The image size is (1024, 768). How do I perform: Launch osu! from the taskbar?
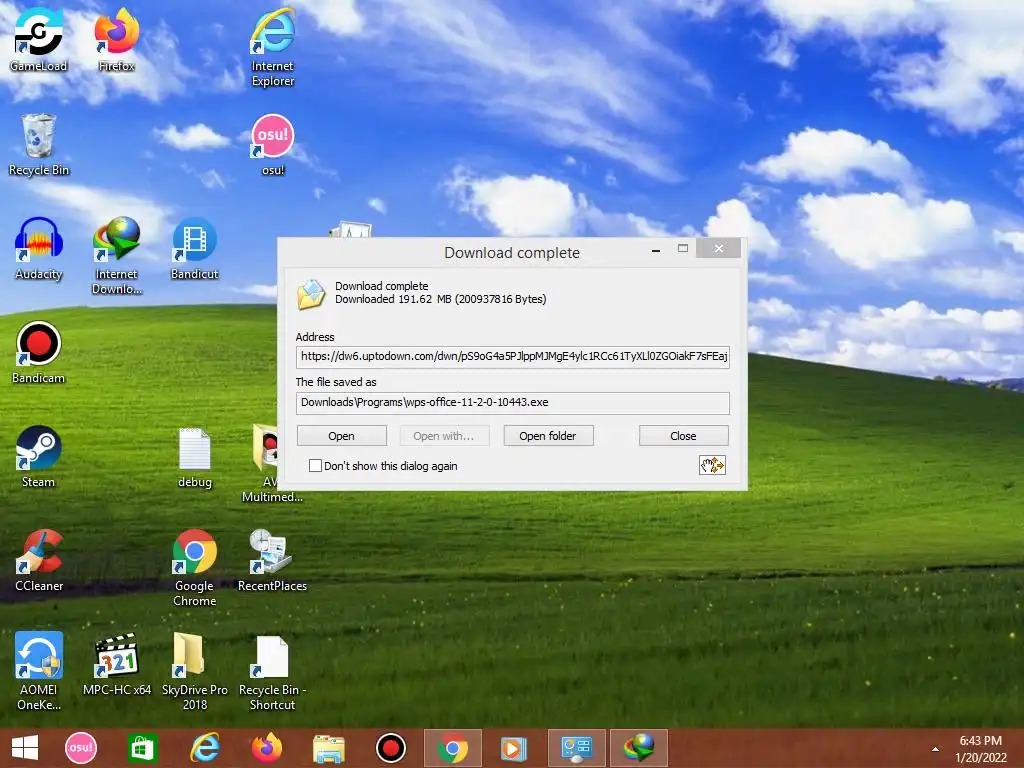81,748
